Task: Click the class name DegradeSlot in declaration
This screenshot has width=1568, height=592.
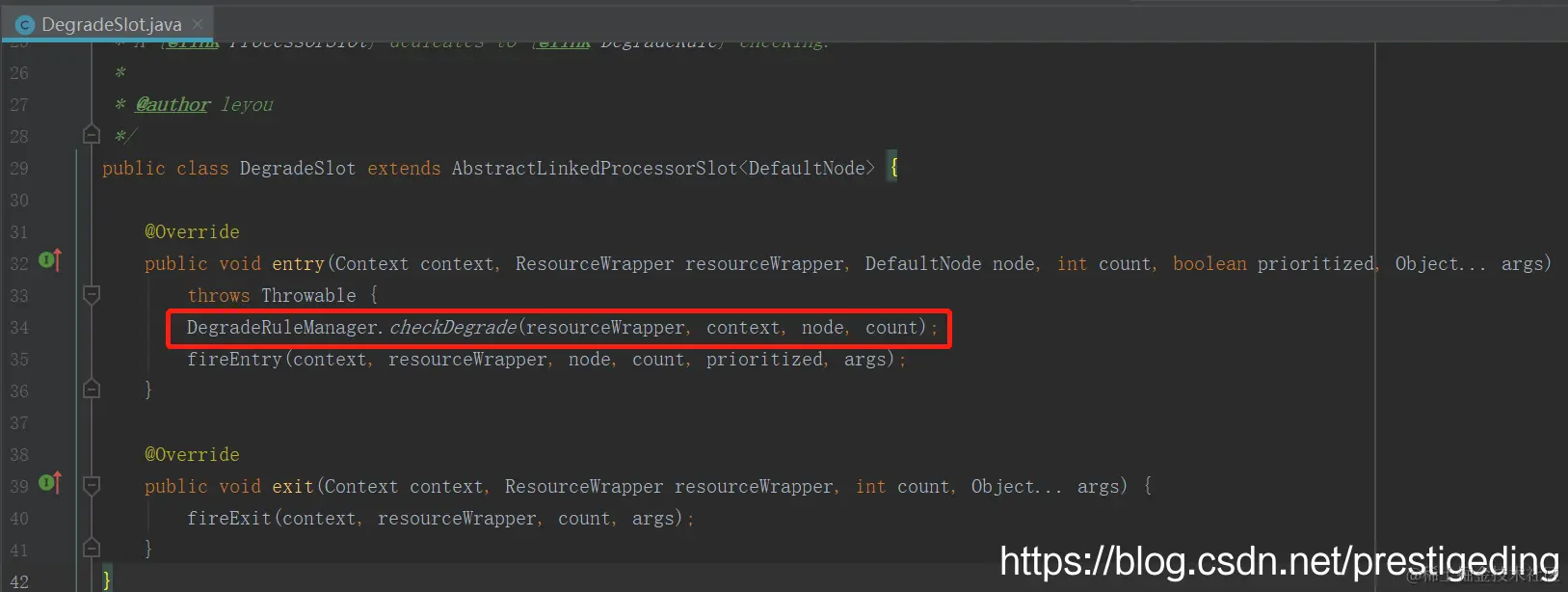Action: pyautogui.click(x=298, y=168)
